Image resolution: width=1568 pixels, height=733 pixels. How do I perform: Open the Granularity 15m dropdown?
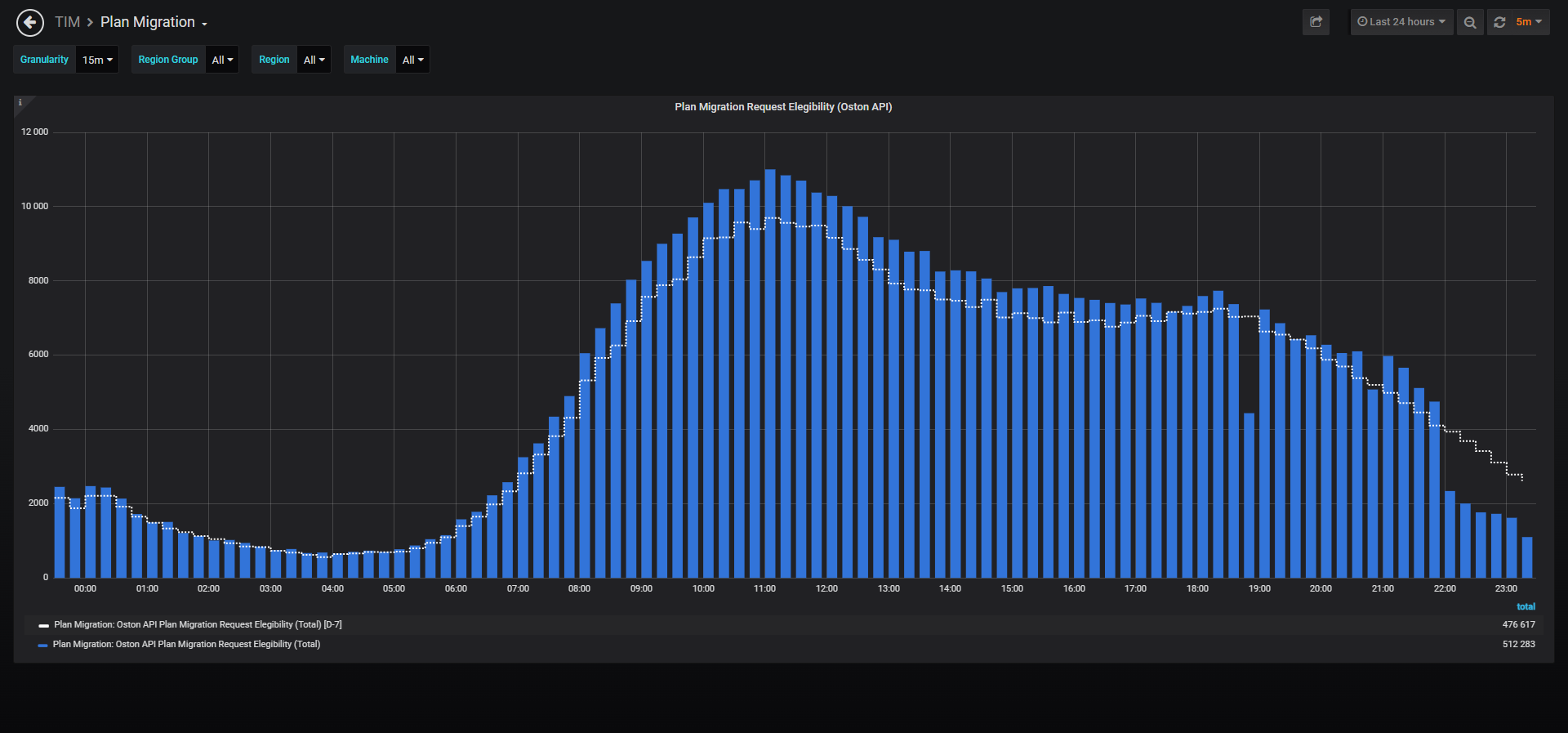pos(97,60)
